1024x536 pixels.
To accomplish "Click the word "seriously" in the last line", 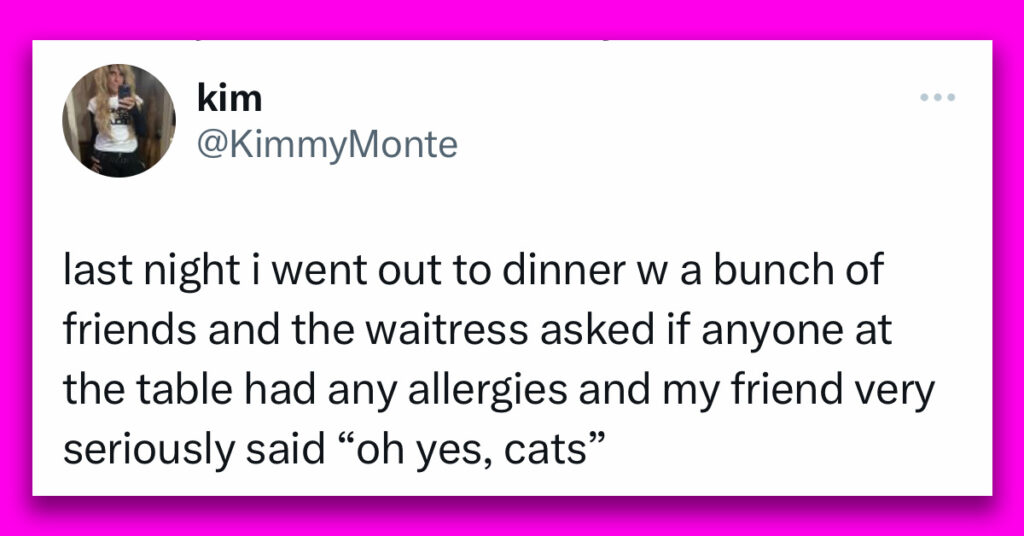I will (x=148, y=450).
